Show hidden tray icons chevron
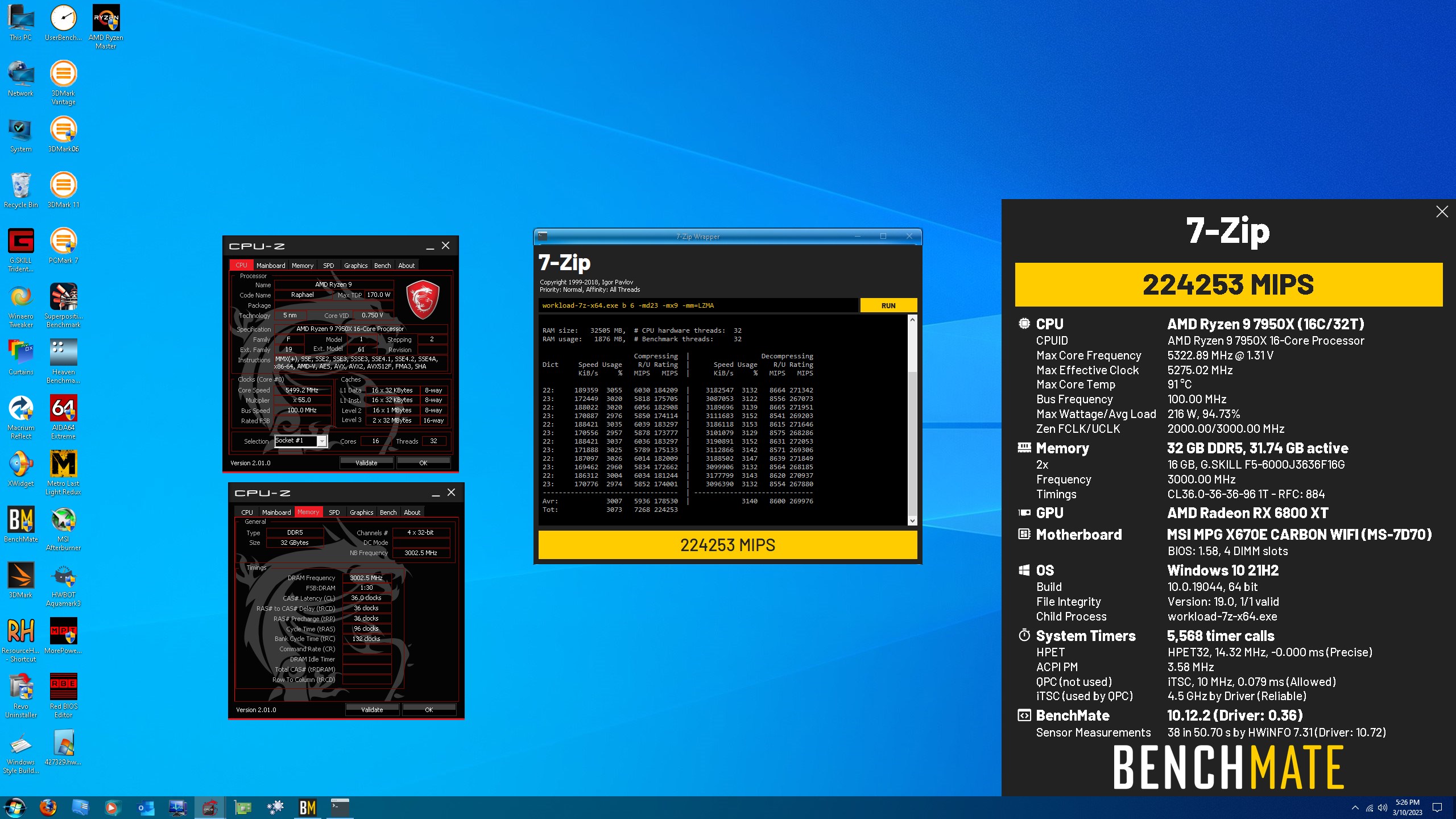The width and height of the screenshot is (1456, 819). point(1355,807)
